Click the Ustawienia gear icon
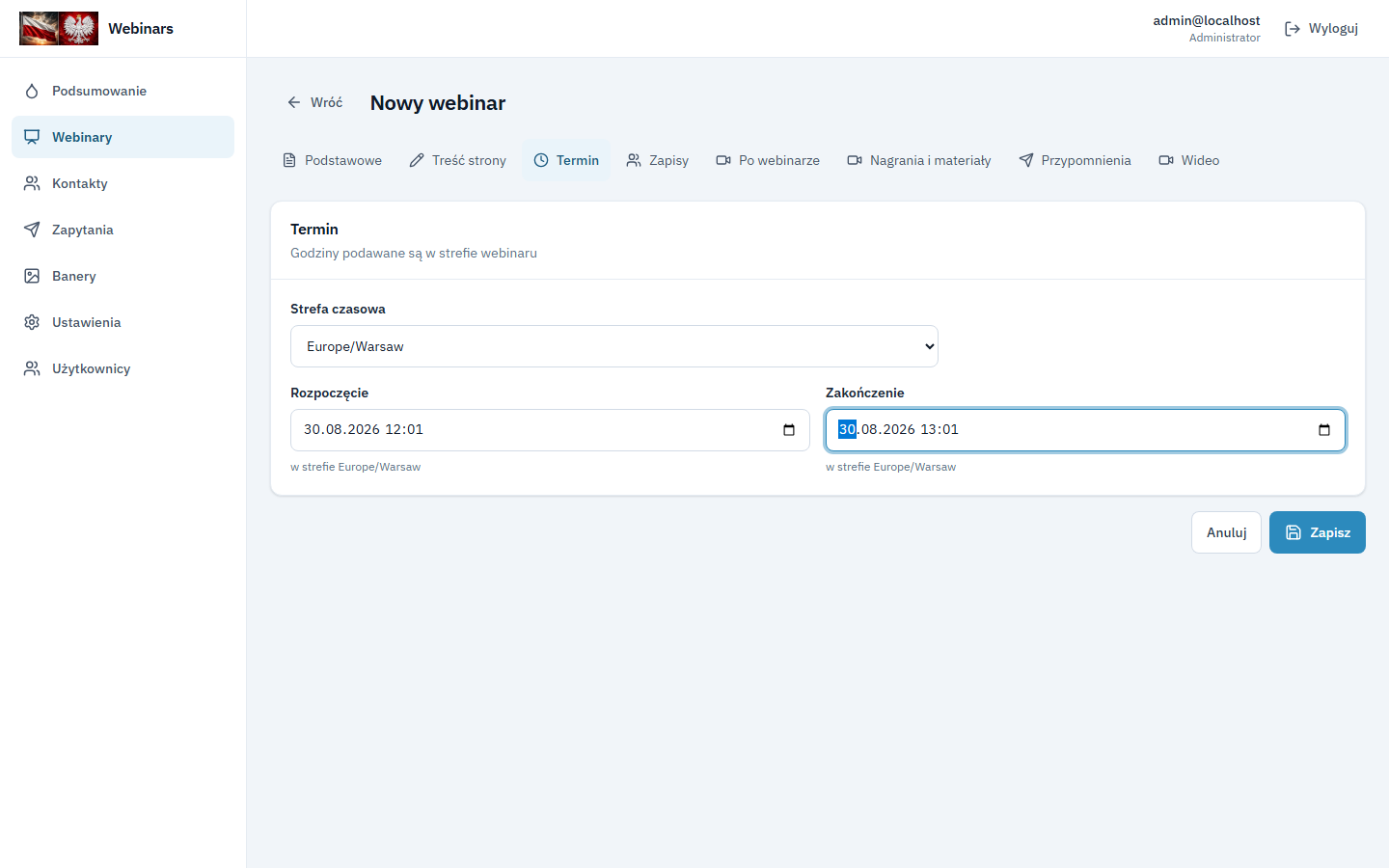 coord(32,322)
